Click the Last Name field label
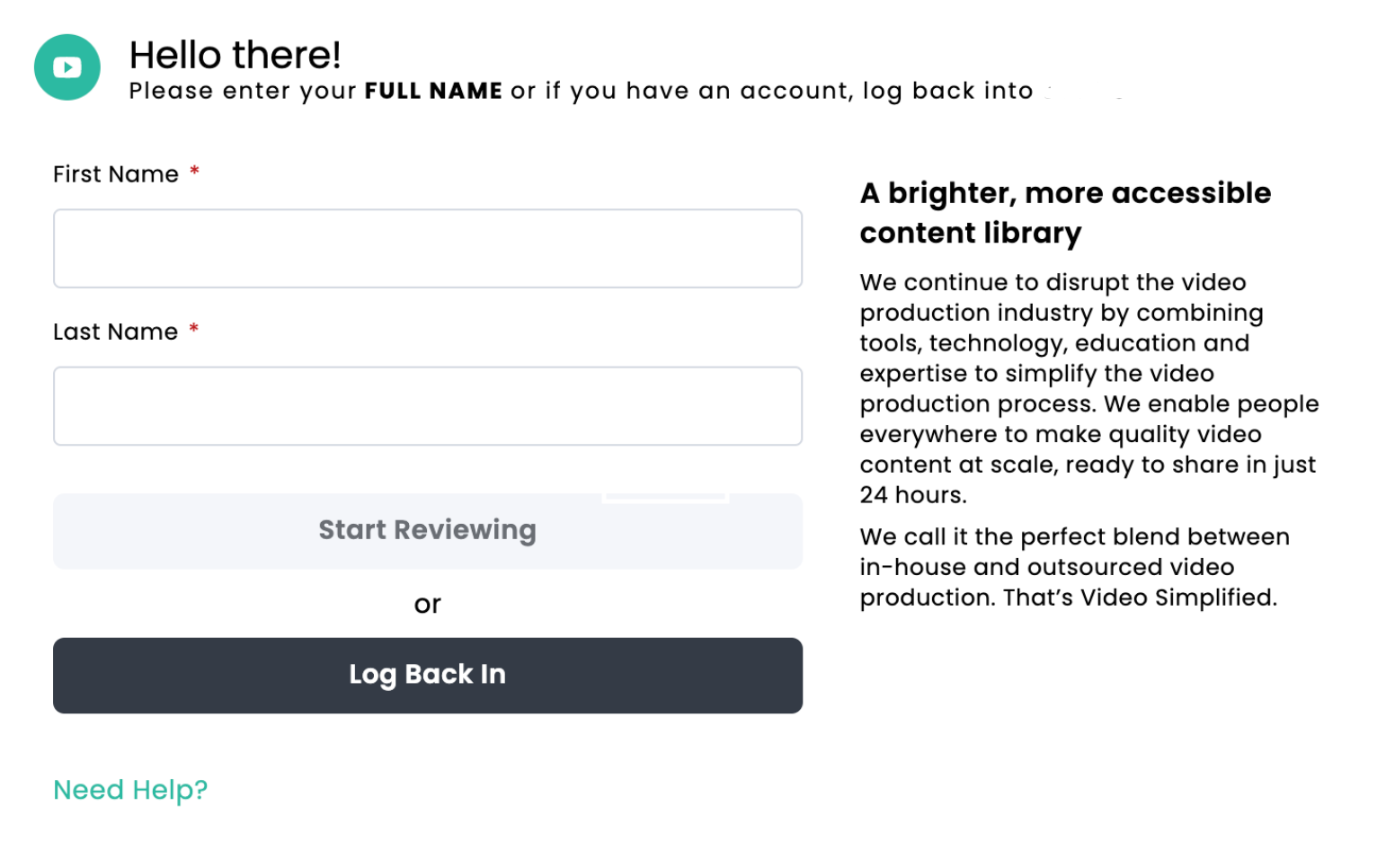Image resolution: width=1386 pixels, height=868 pixels. click(x=116, y=332)
